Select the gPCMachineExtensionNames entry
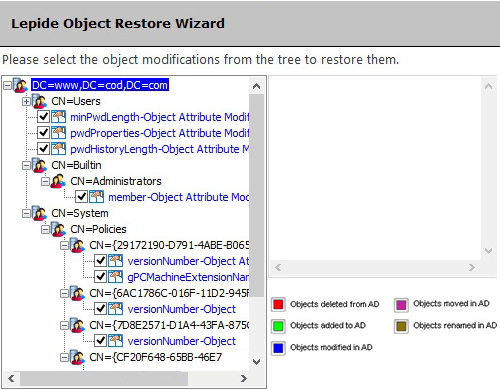 [188, 277]
